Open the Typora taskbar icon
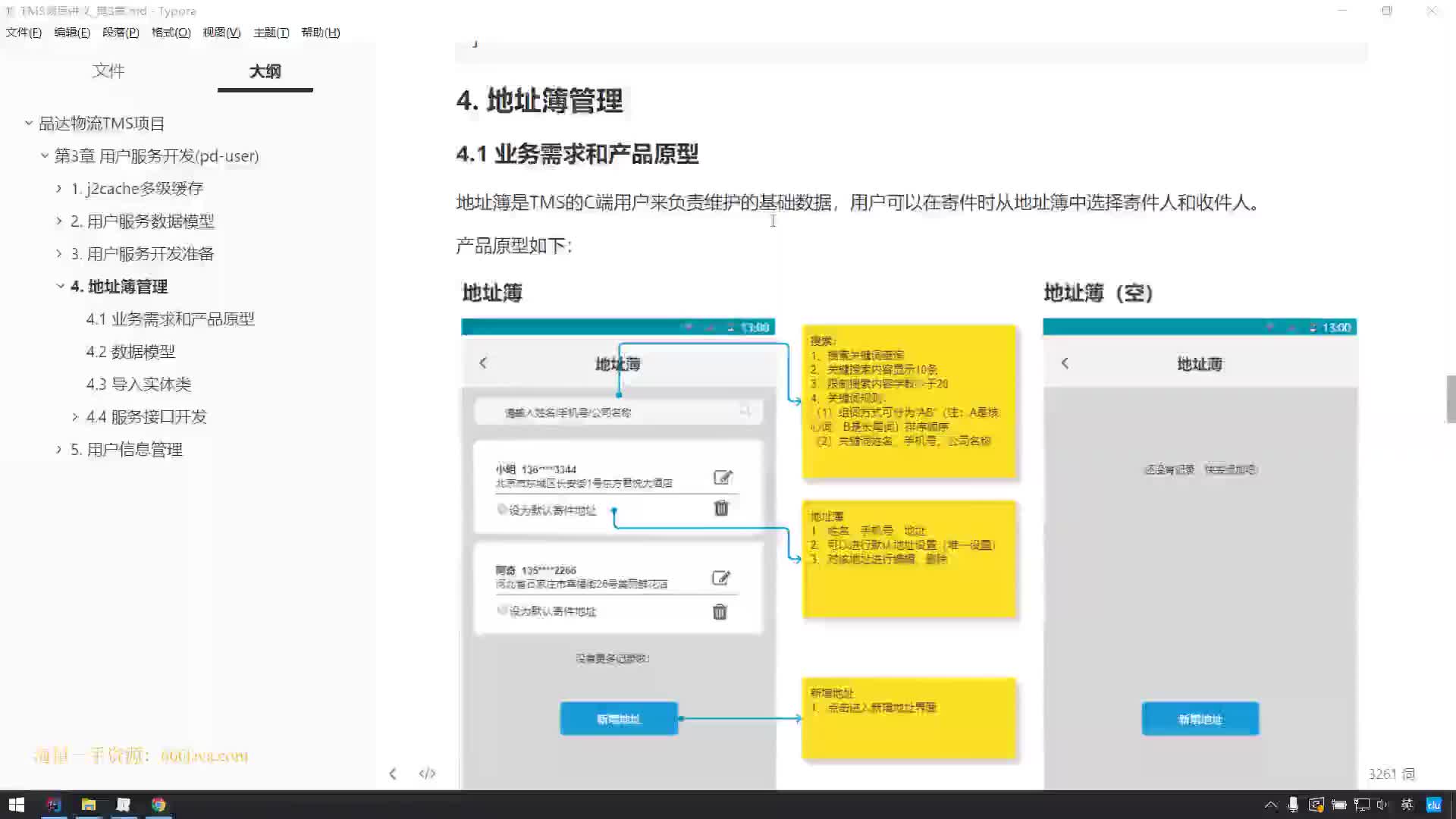The height and width of the screenshot is (819, 1456). pos(124,805)
